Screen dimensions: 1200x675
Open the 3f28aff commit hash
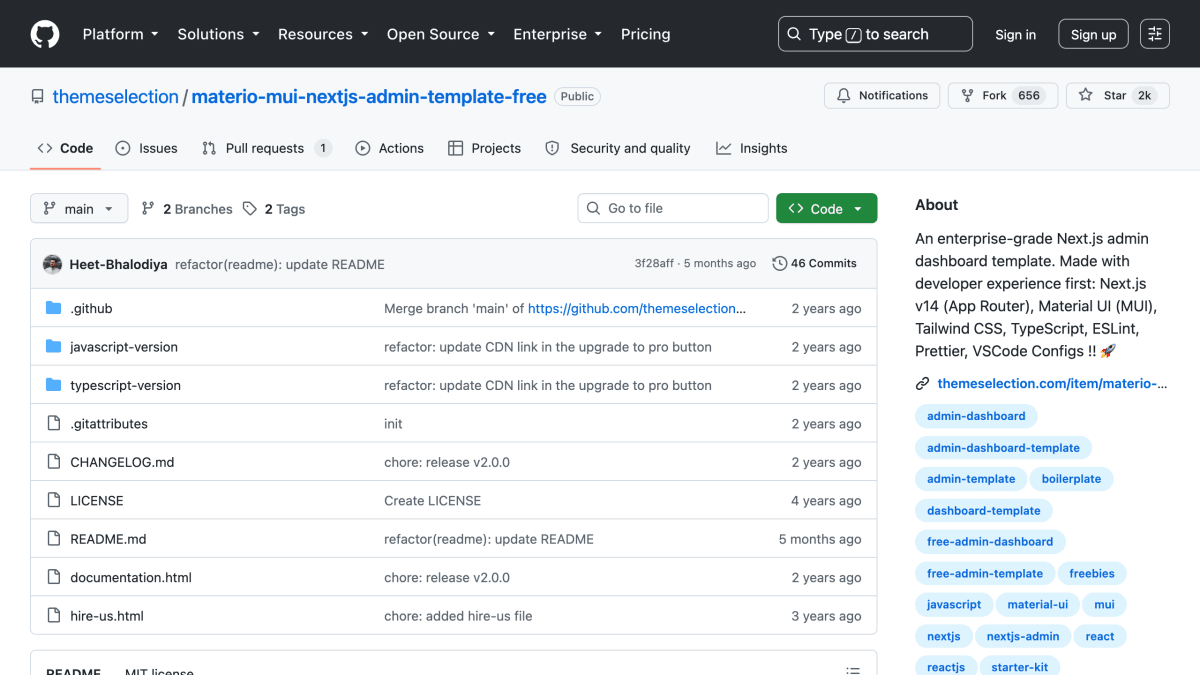[x=655, y=264]
